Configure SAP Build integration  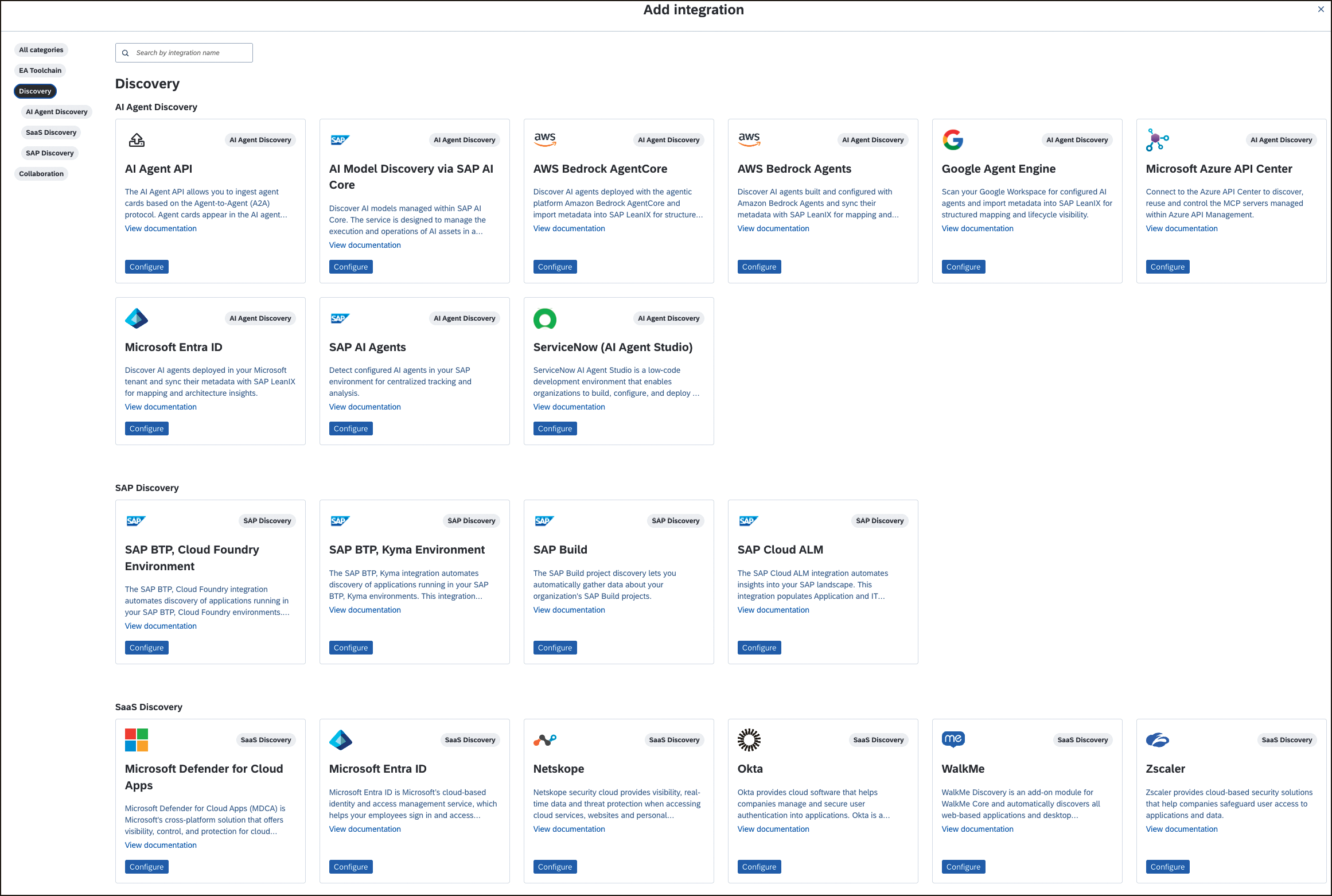555,648
